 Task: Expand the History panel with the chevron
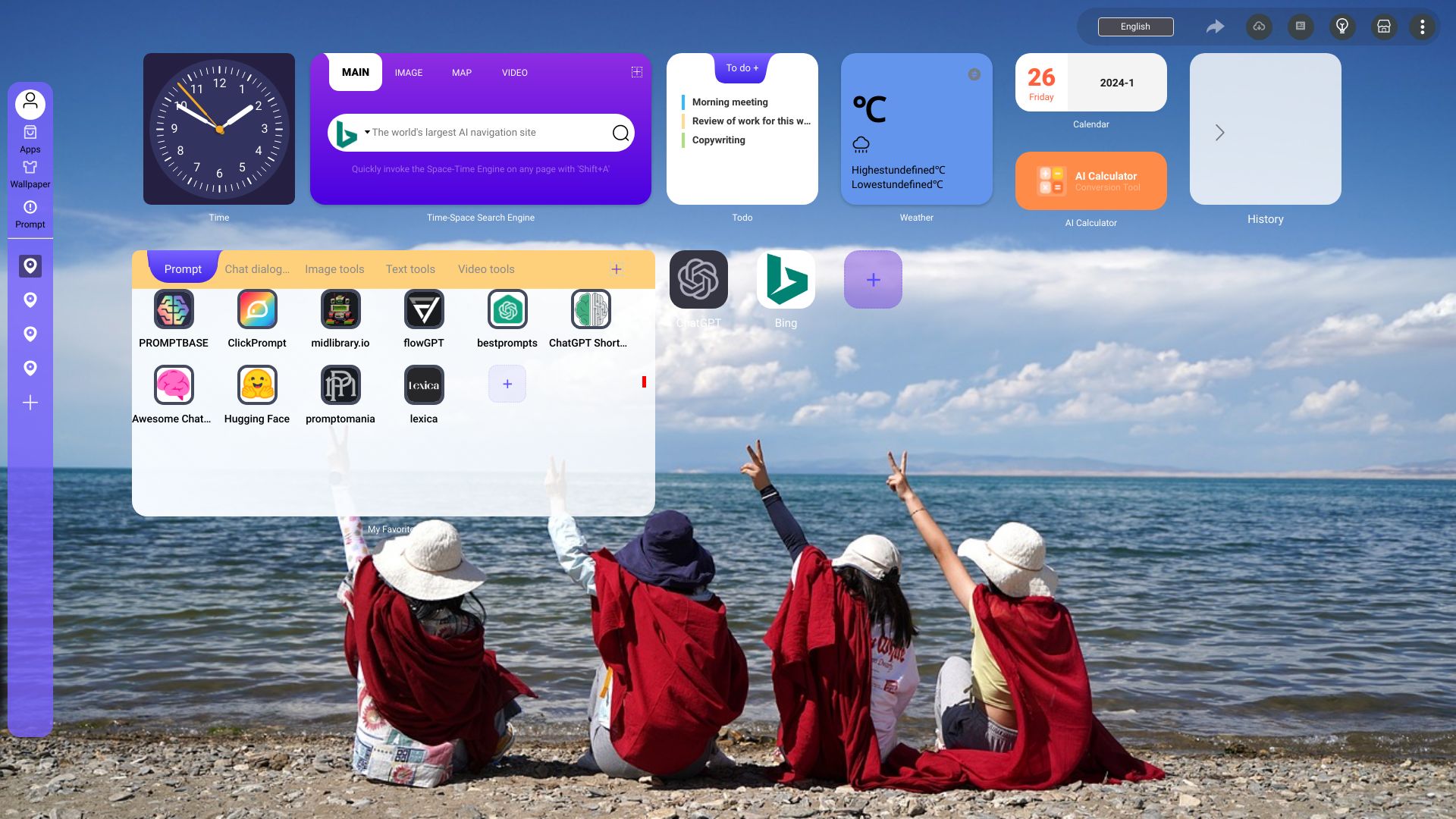[x=1219, y=132]
